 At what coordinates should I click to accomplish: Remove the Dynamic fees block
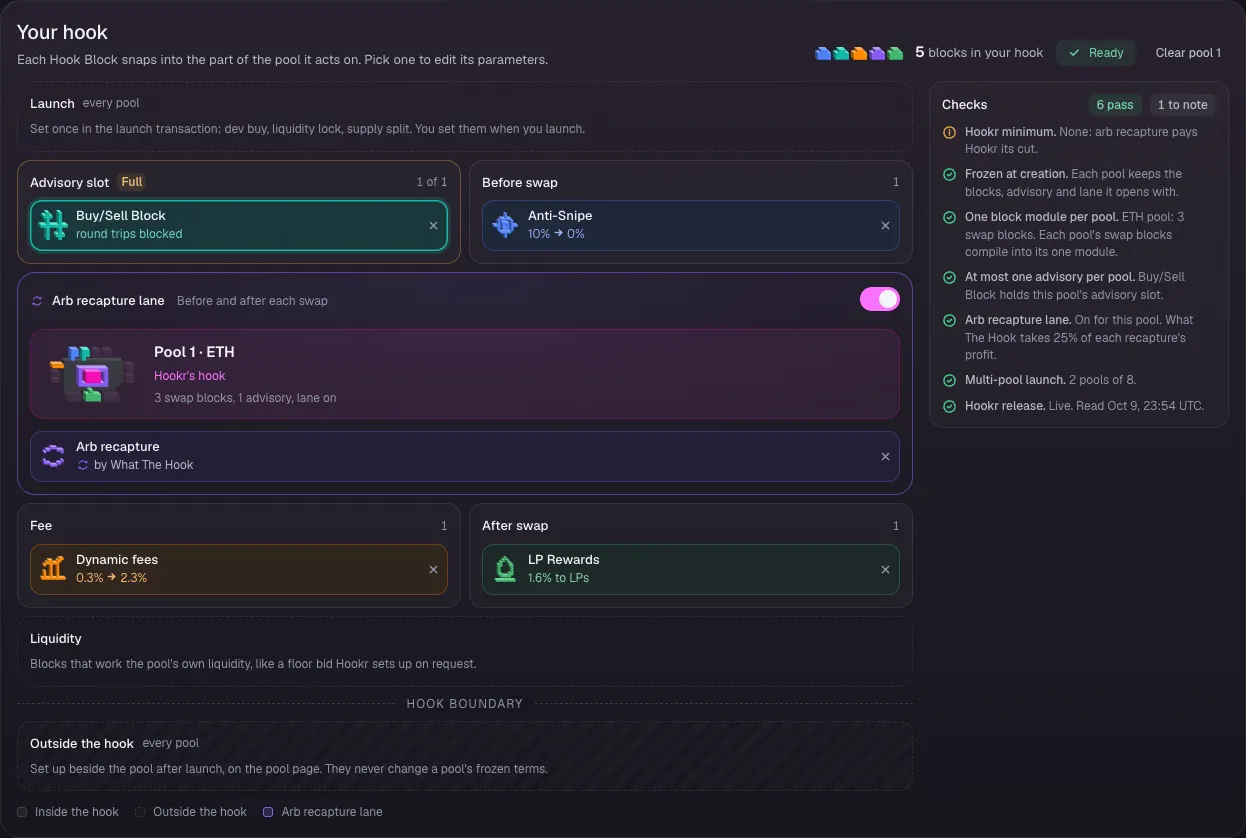[433, 569]
